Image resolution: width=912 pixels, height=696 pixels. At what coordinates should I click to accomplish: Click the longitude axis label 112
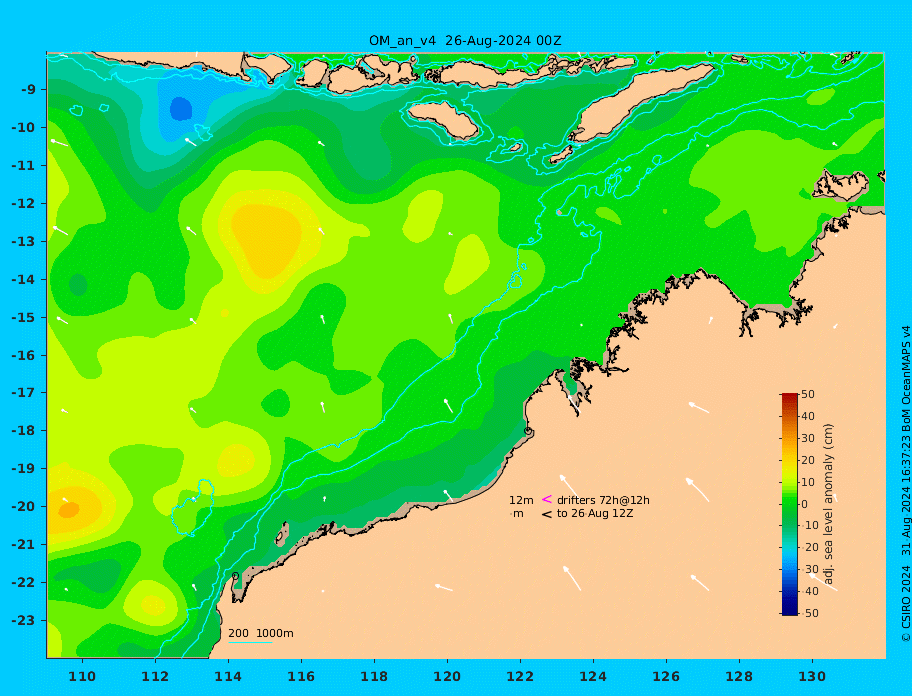[155, 677]
